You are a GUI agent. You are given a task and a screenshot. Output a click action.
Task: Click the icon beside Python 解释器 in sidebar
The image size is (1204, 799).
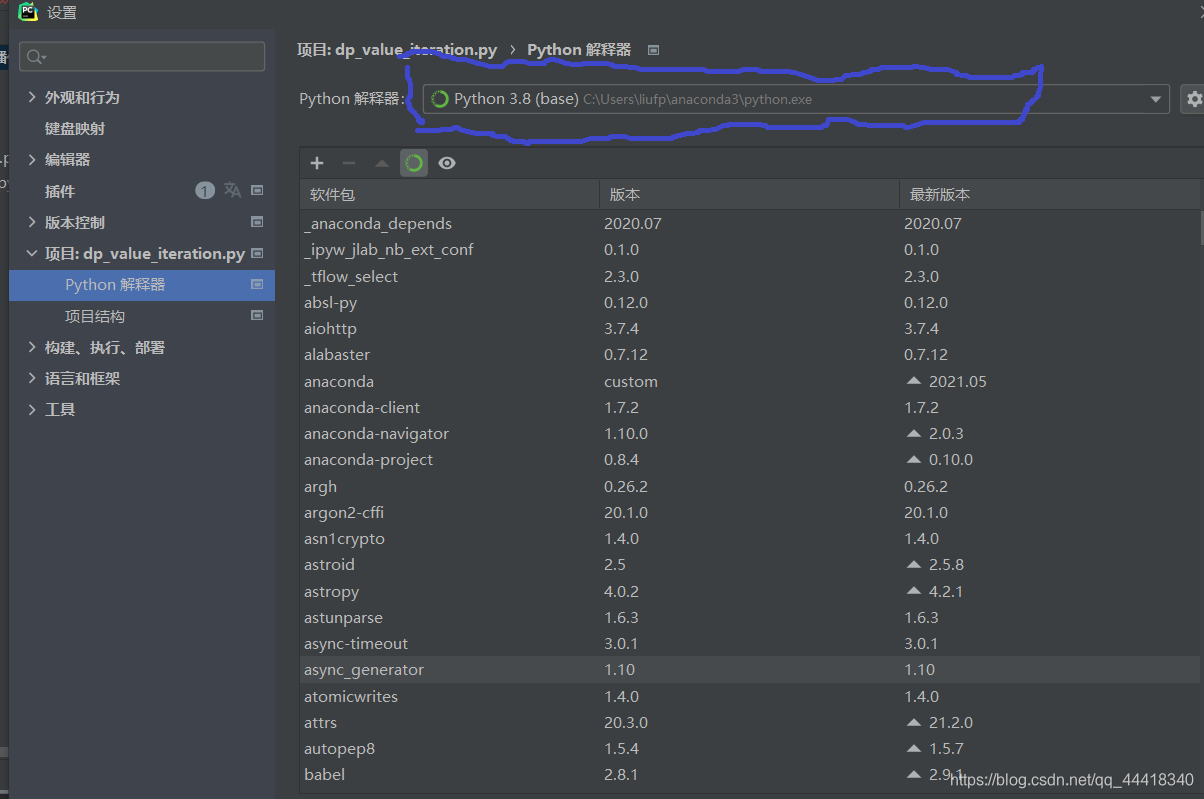click(x=257, y=285)
